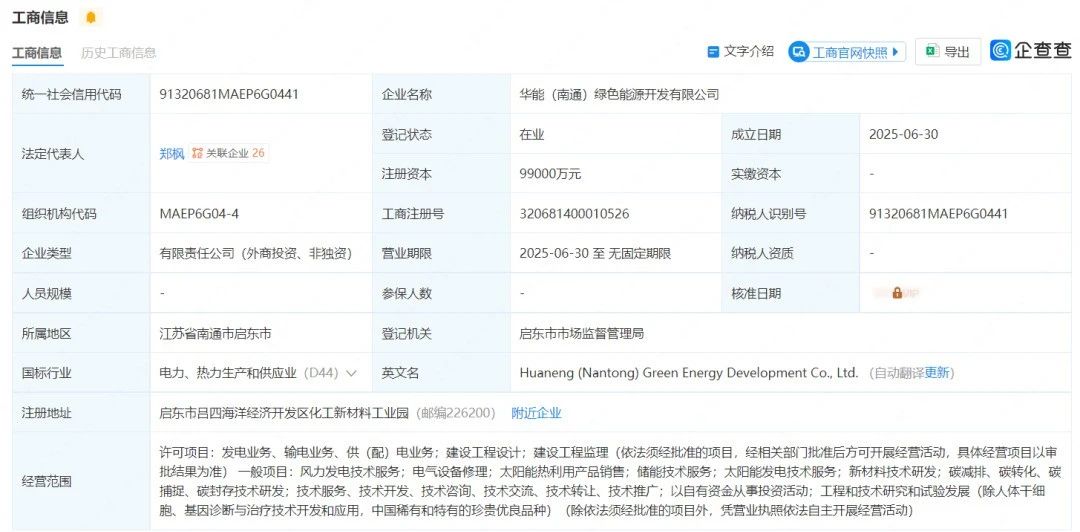Click 关联企业 26 badge
Viewport: 1080px width, 532px height.
point(235,154)
